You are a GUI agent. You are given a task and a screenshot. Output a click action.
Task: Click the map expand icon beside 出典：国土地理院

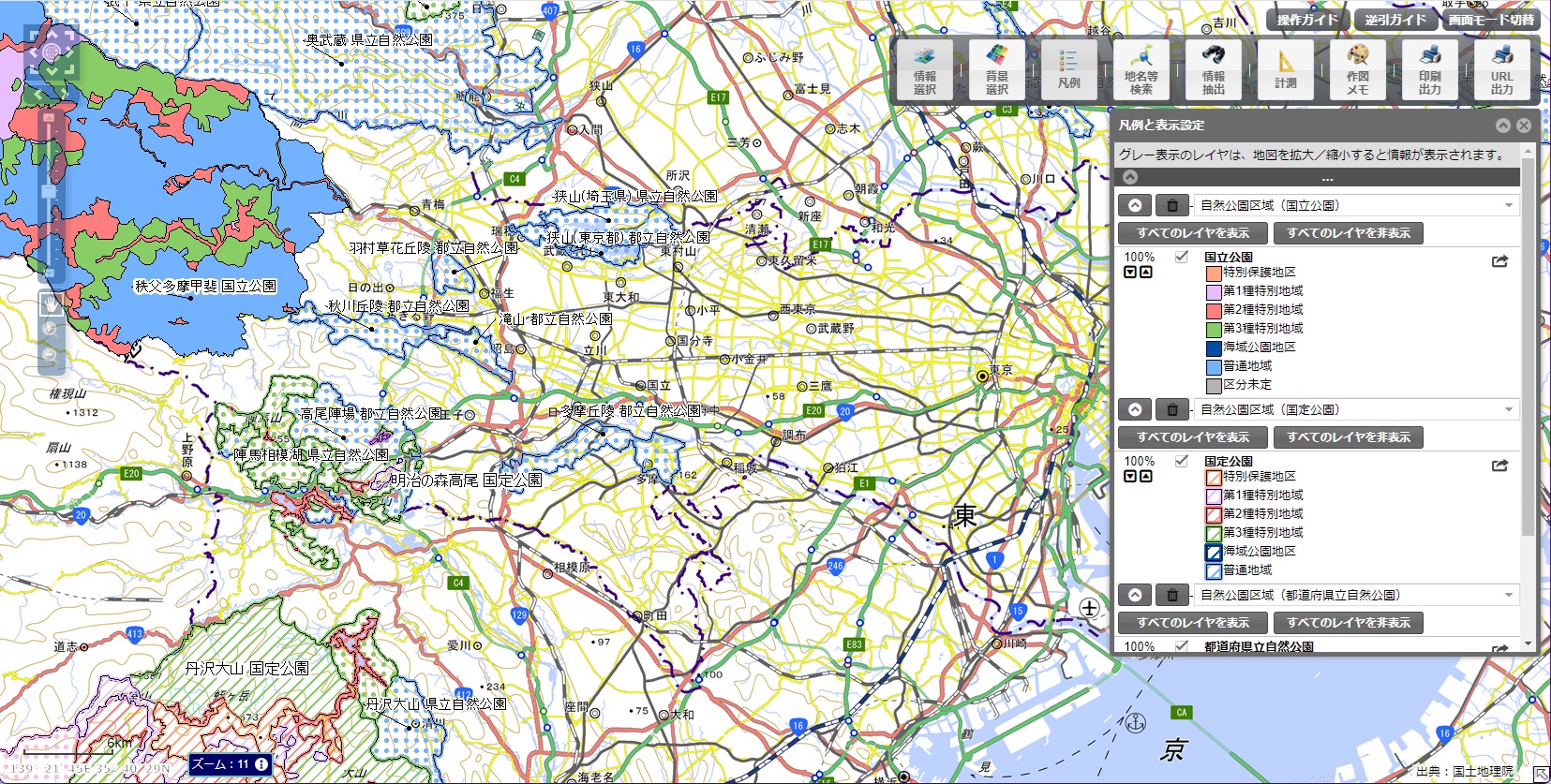(1541, 773)
